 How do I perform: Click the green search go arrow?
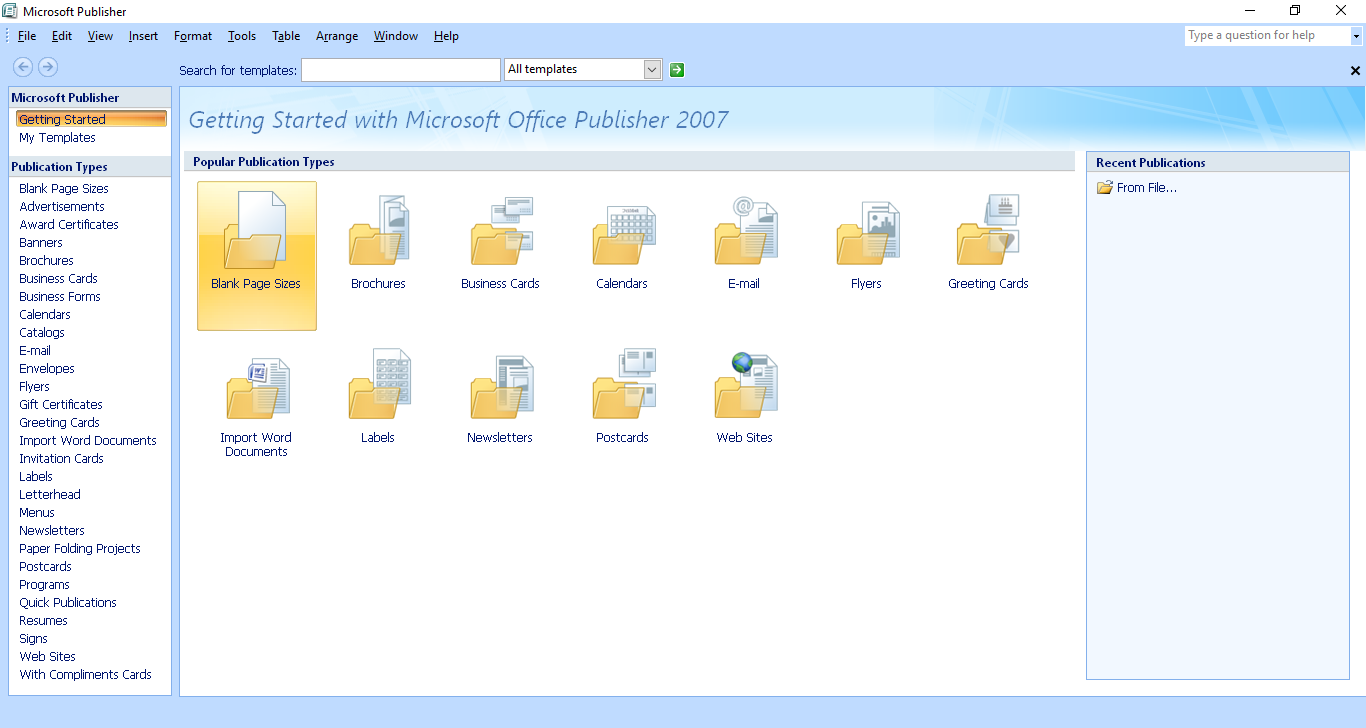tap(677, 70)
